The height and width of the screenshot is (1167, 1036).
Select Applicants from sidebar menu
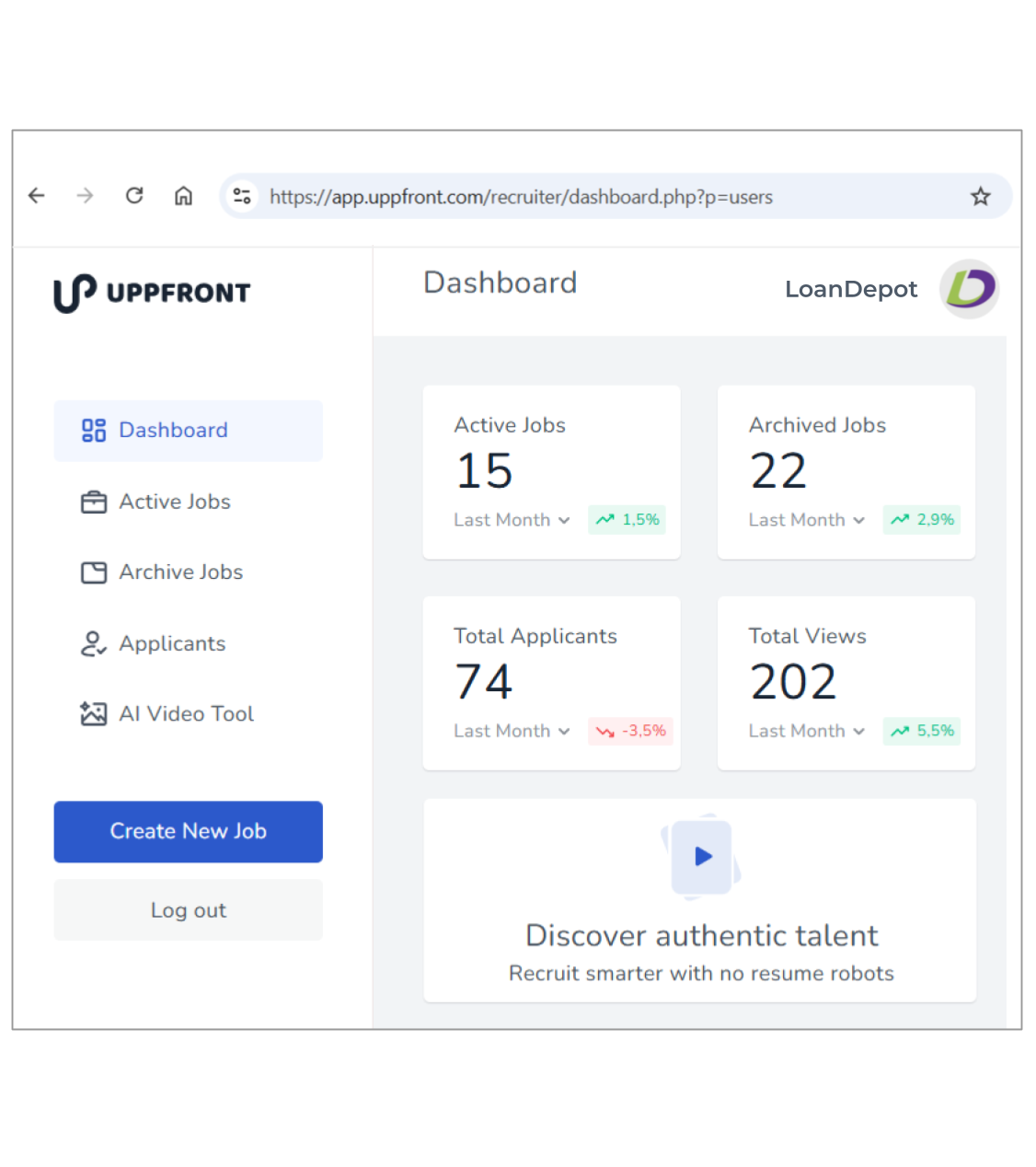pos(172,643)
